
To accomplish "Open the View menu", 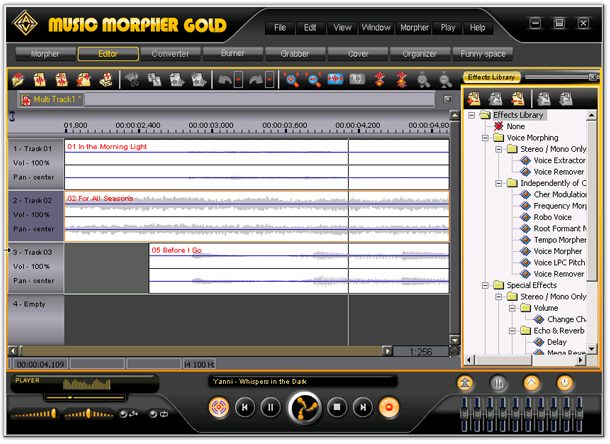I will point(342,28).
